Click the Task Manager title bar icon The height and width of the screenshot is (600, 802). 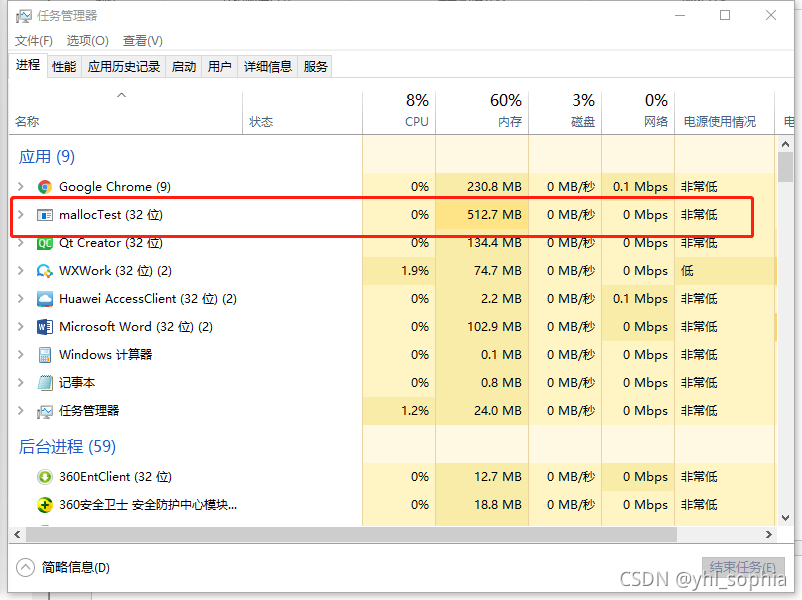[x=24, y=16]
